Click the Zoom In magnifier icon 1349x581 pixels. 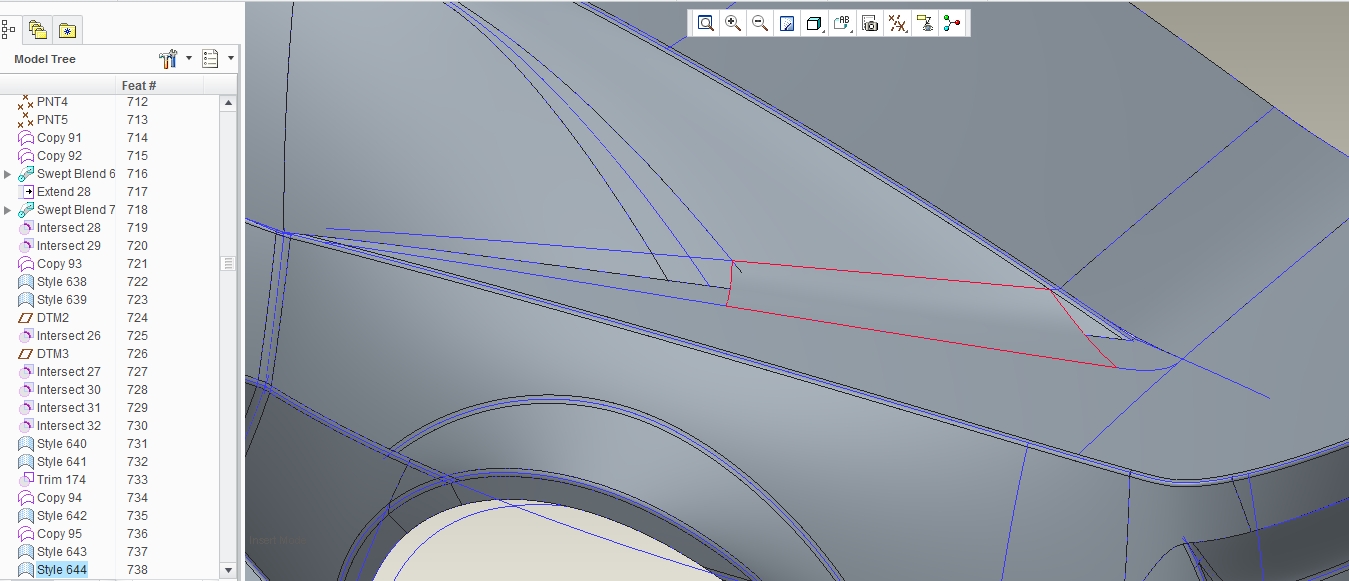(x=733, y=23)
